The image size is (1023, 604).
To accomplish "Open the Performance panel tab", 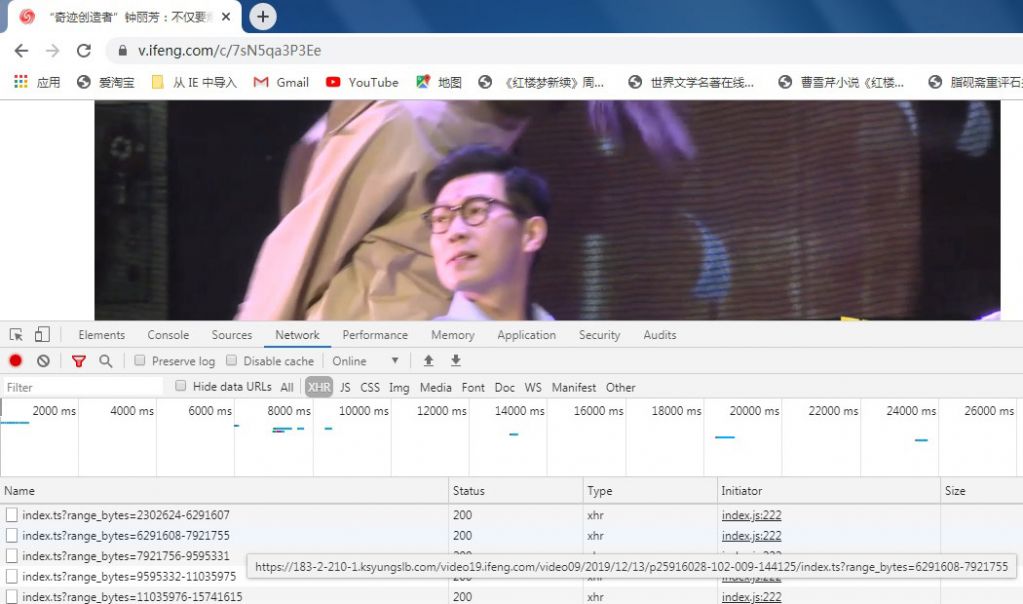I will pyautogui.click(x=375, y=335).
